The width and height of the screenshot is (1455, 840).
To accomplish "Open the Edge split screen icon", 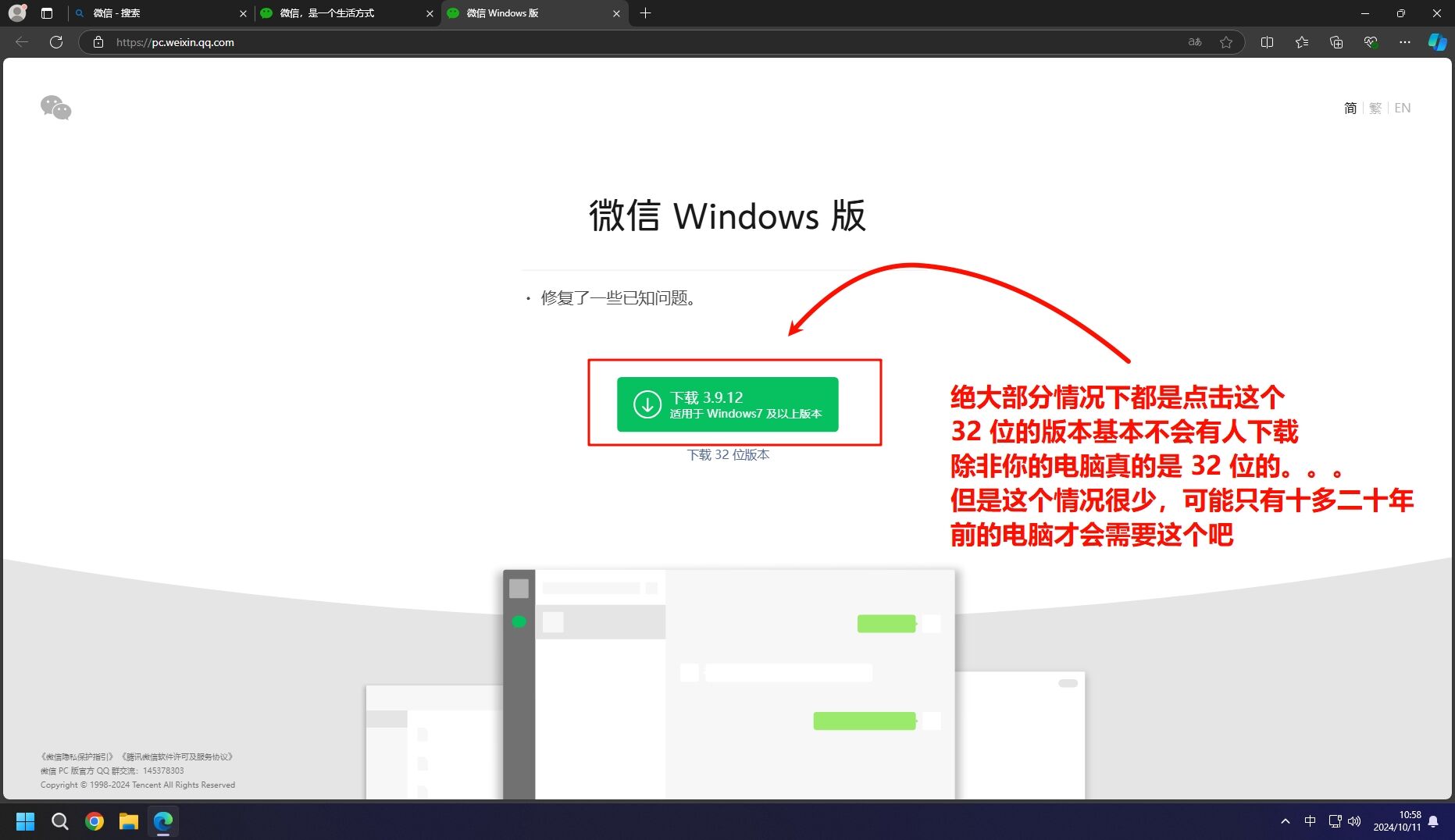I will (1267, 42).
